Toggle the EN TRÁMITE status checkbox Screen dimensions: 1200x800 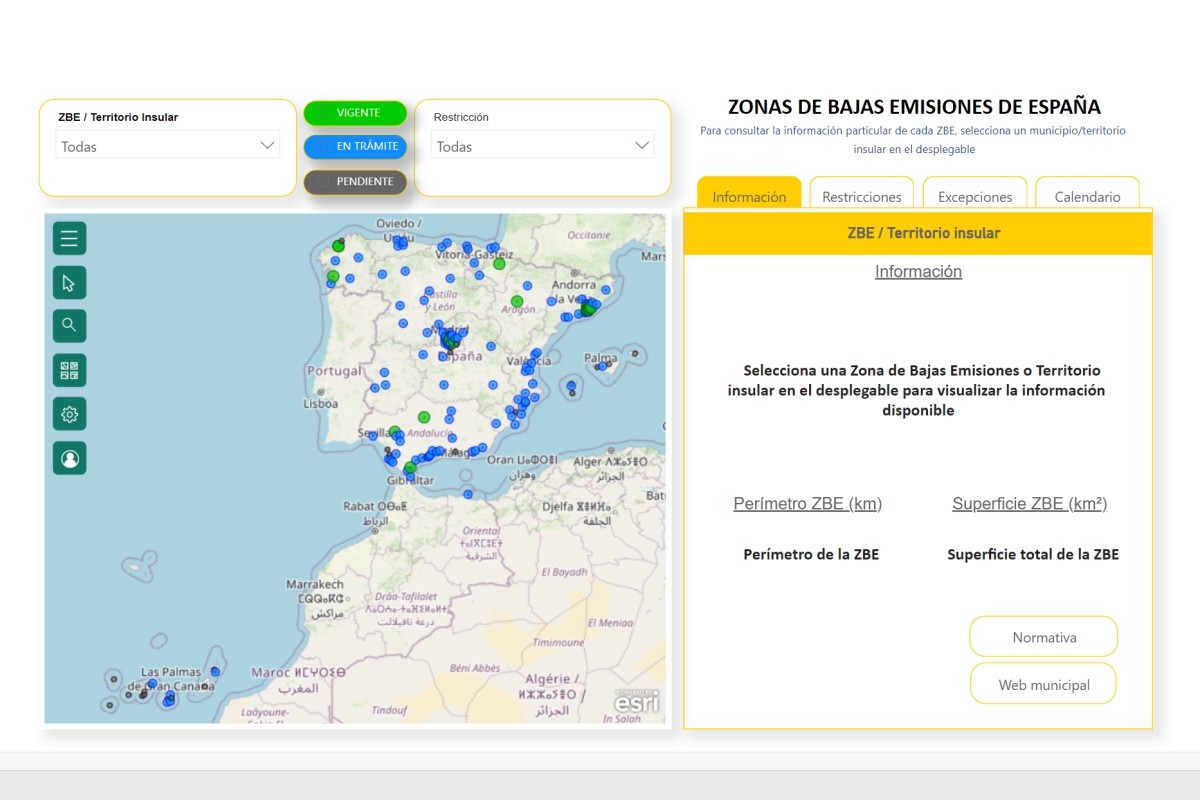coord(322,147)
